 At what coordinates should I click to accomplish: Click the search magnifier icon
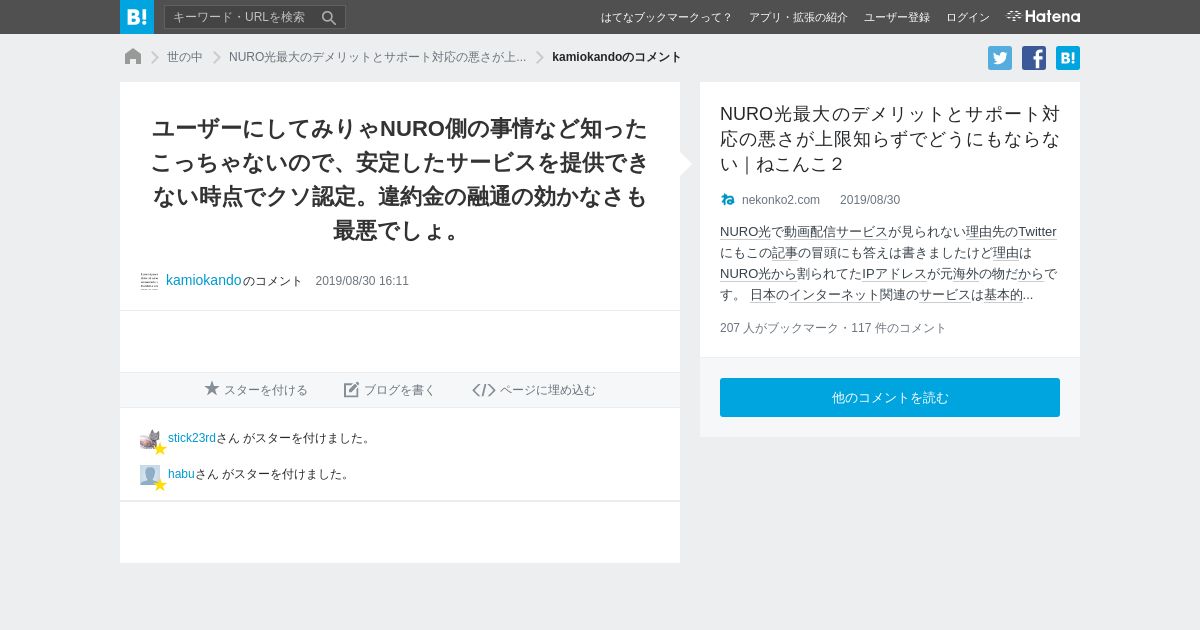coord(328,17)
